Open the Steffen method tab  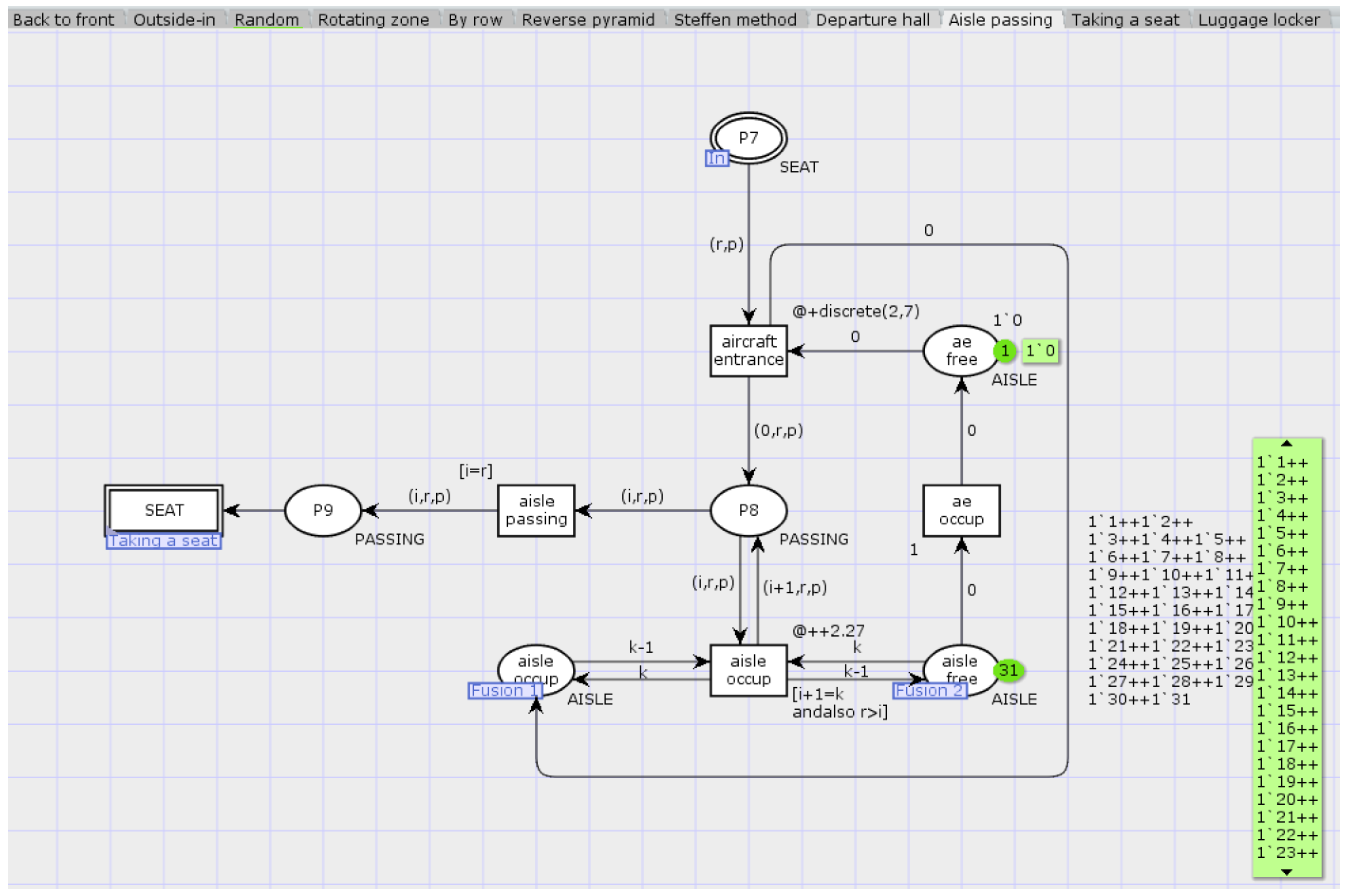point(735,20)
